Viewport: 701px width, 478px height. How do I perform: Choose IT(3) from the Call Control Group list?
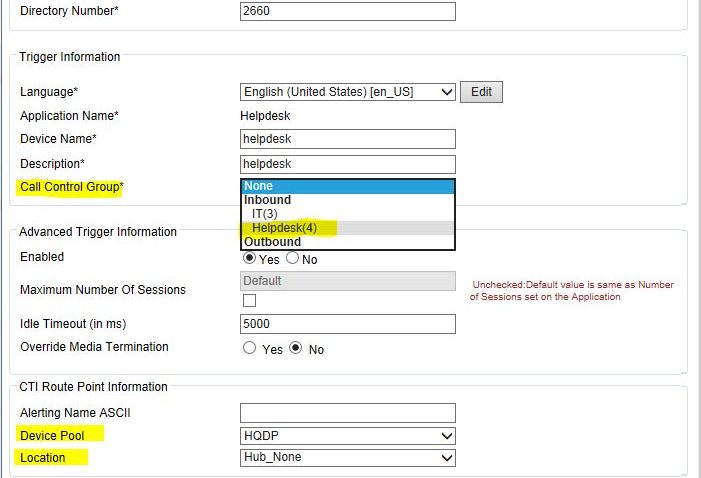[x=264, y=214]
